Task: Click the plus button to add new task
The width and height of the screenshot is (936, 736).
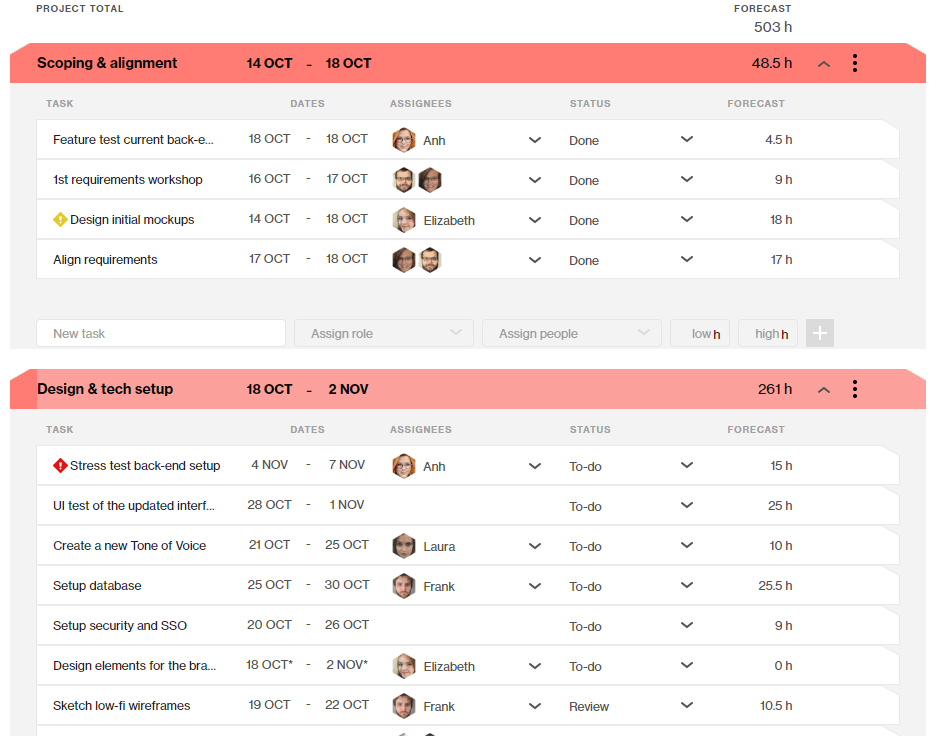Action: [819, 334]
